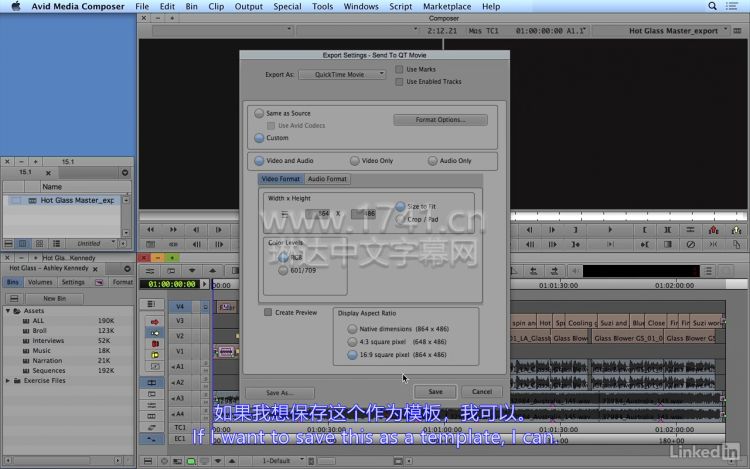The width and height of the screenshot is (750, 469).
Task: Click the Copy to Clipboard icon
Action: pyautogui.click(x=736, y=244)
